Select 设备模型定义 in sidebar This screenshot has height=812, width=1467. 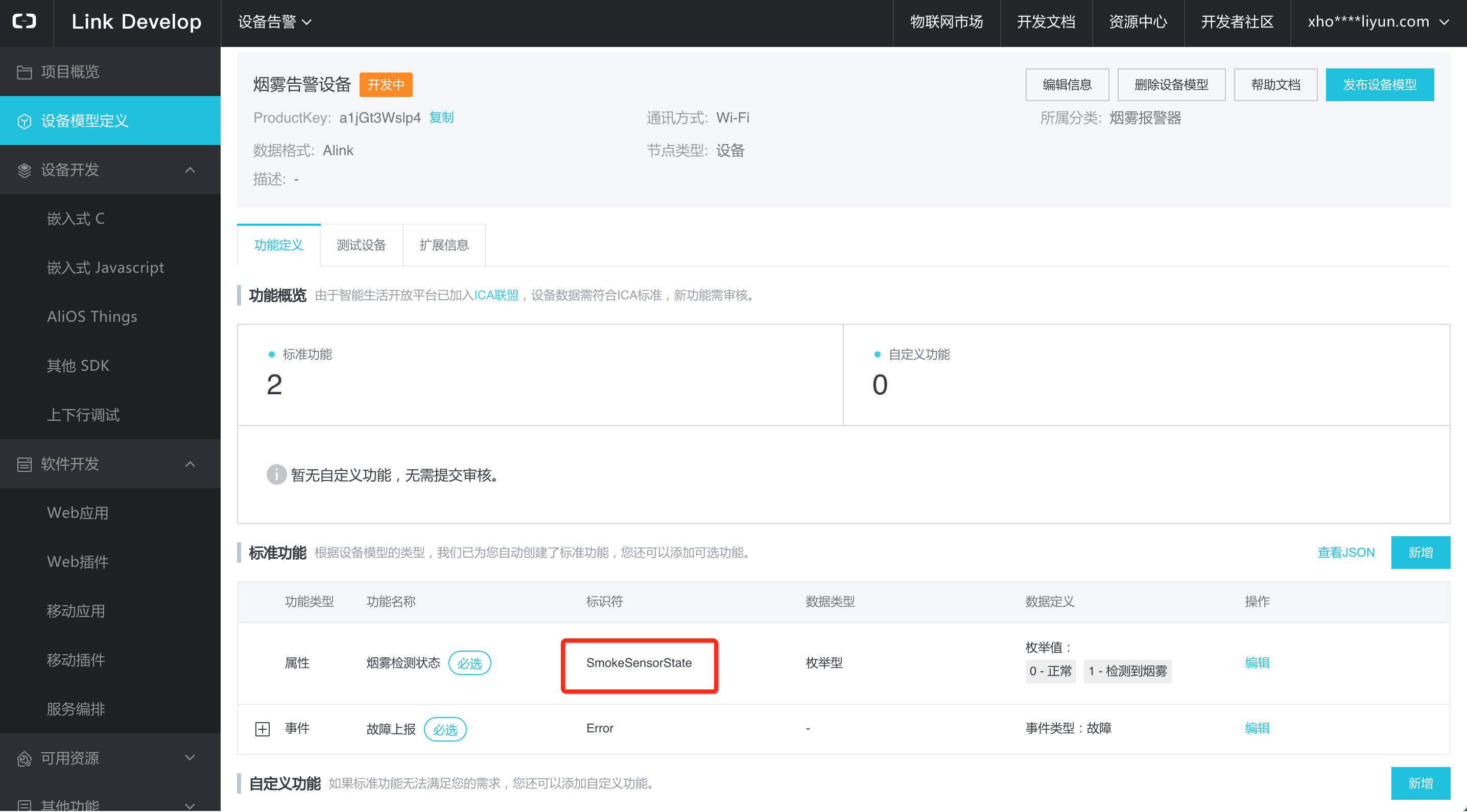tap(110, 121)
